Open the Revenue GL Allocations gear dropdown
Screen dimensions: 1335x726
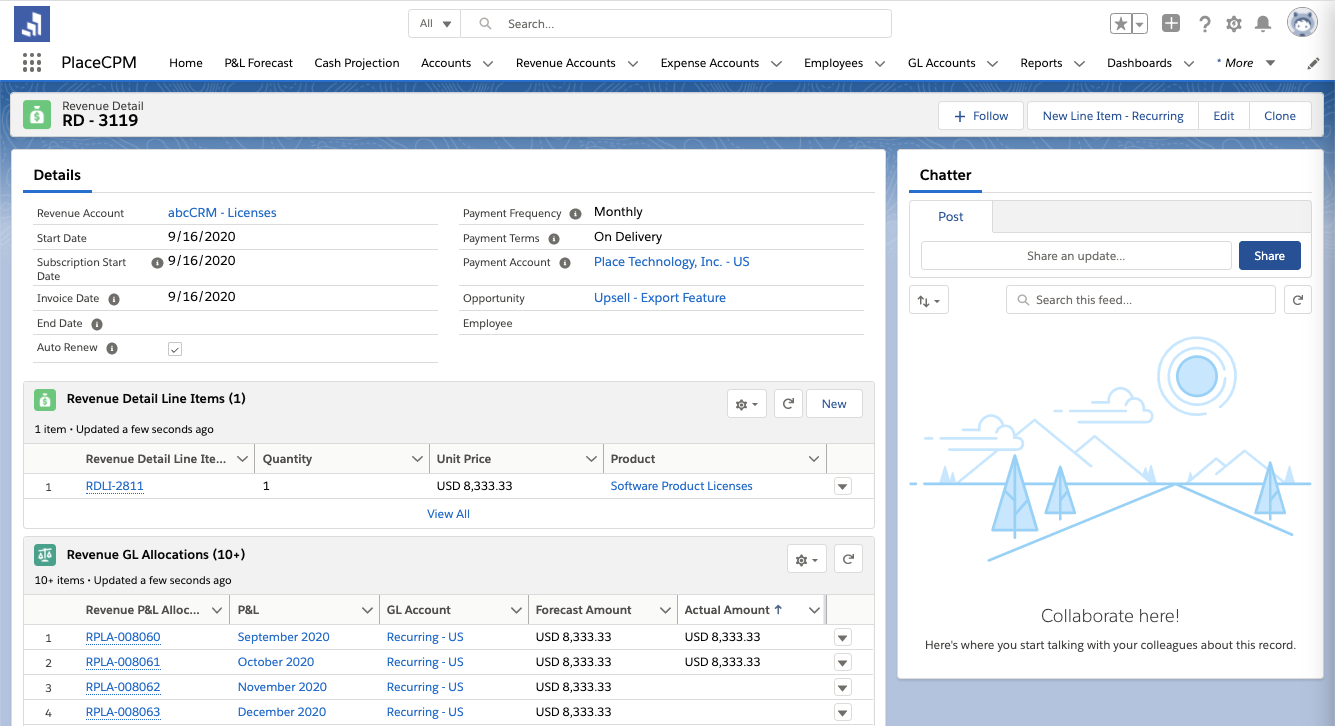806,560
